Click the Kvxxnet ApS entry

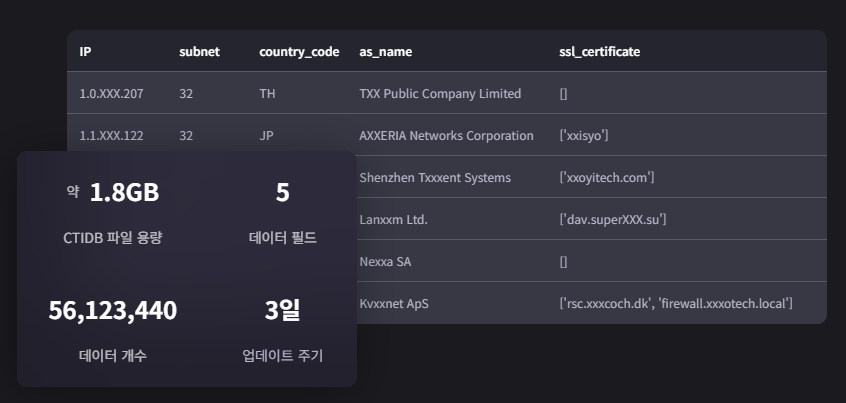393,304
